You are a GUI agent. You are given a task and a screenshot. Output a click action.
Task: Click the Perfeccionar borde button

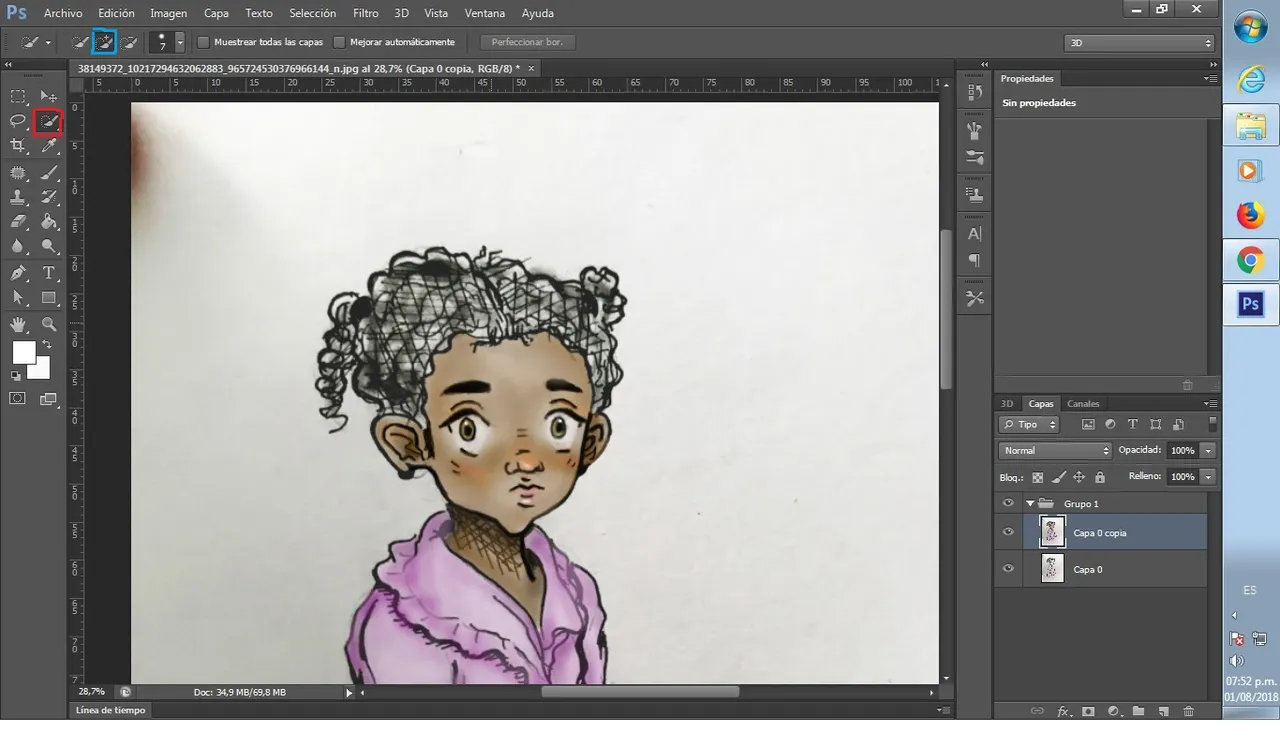(x=527, y=42)
